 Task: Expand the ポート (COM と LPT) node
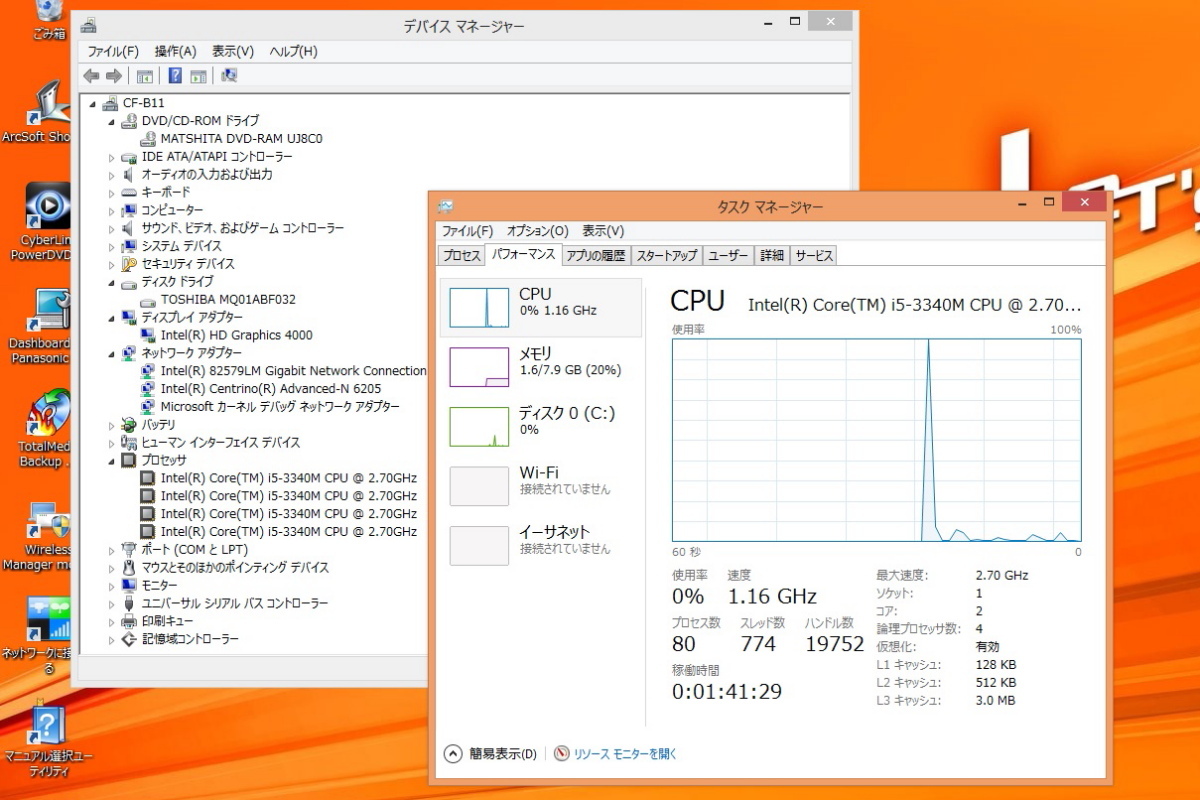point(112,549)
